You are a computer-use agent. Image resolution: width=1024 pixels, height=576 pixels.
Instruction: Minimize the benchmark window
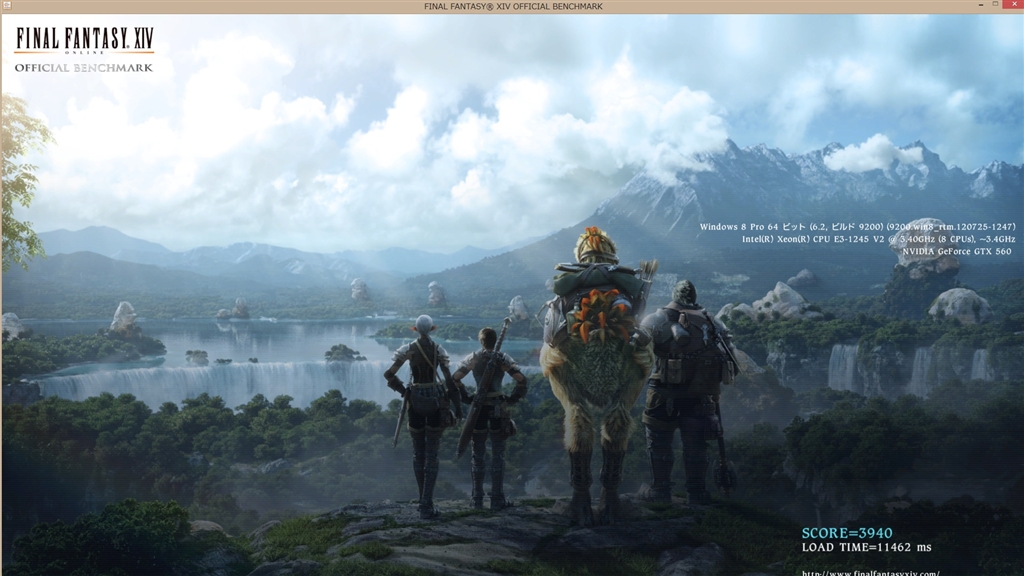[981, 5]
